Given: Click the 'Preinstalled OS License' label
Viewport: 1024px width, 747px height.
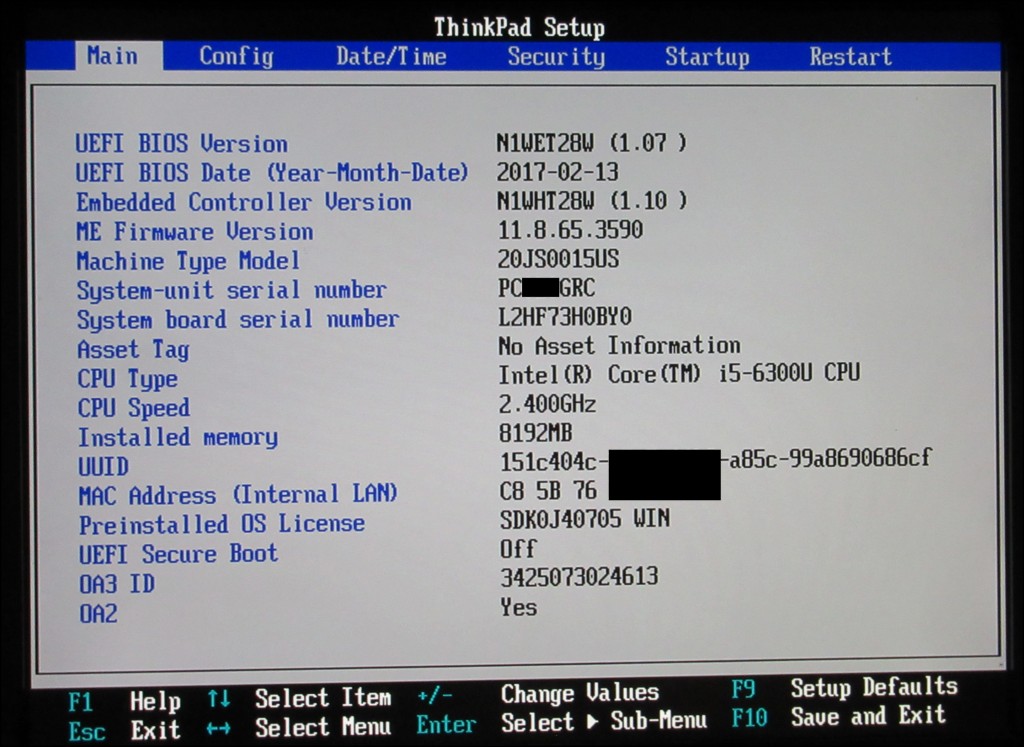Looking at the screenshot, I should [222, 524].
